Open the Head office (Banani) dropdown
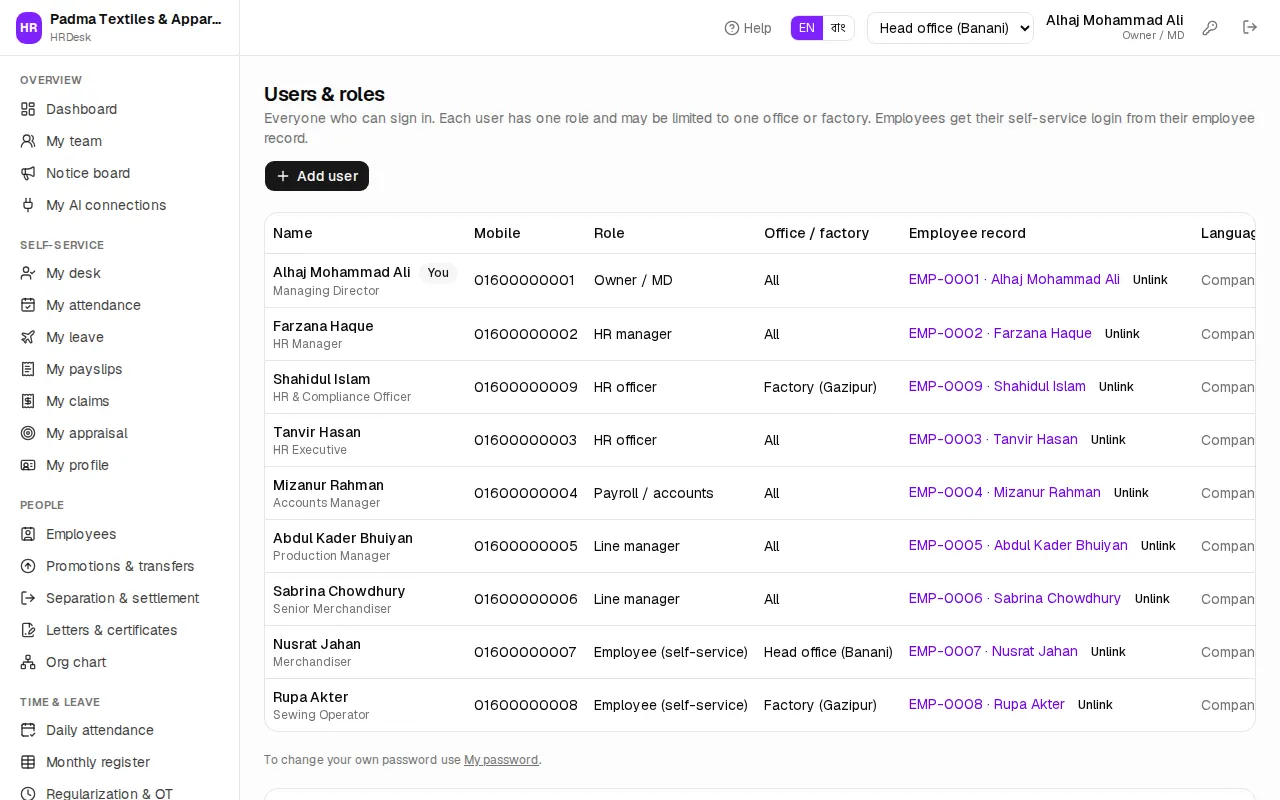The image size is (1280, 800). click(x=950, y=28)
